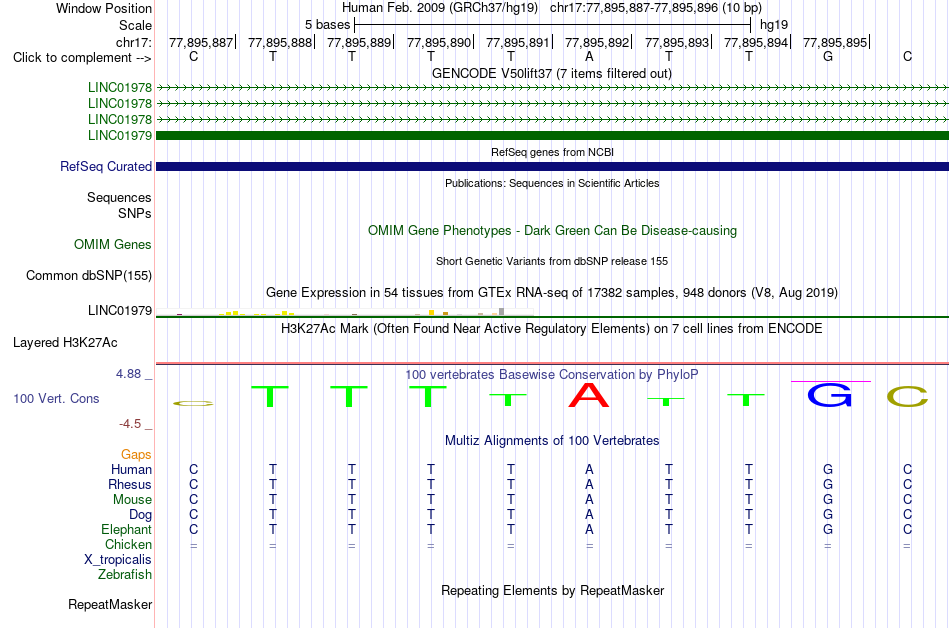Viewport: 950px width, 628px height.
Task: Open the OMIM Gene Phenotypes title
Action: [x=552, y=231]
